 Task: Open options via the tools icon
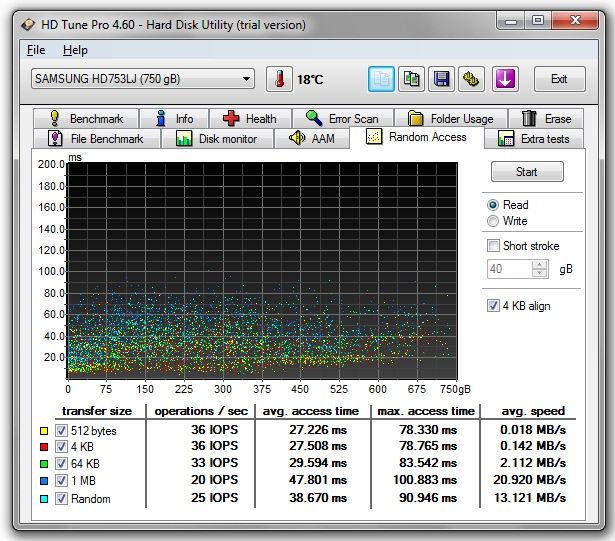[471, 79]
